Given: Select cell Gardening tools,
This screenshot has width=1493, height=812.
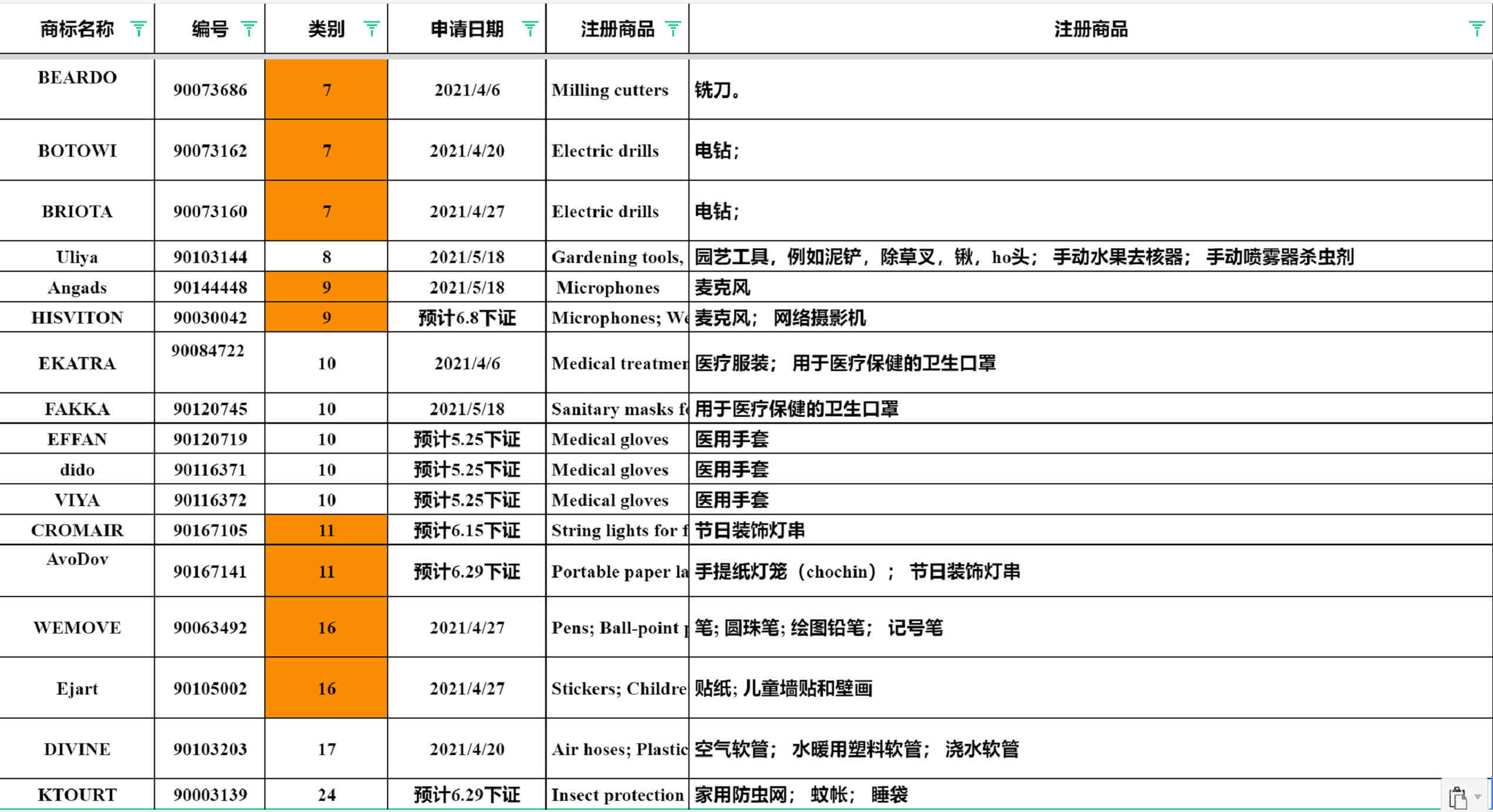Looking at the screenshot, I should tap(617, 257).
